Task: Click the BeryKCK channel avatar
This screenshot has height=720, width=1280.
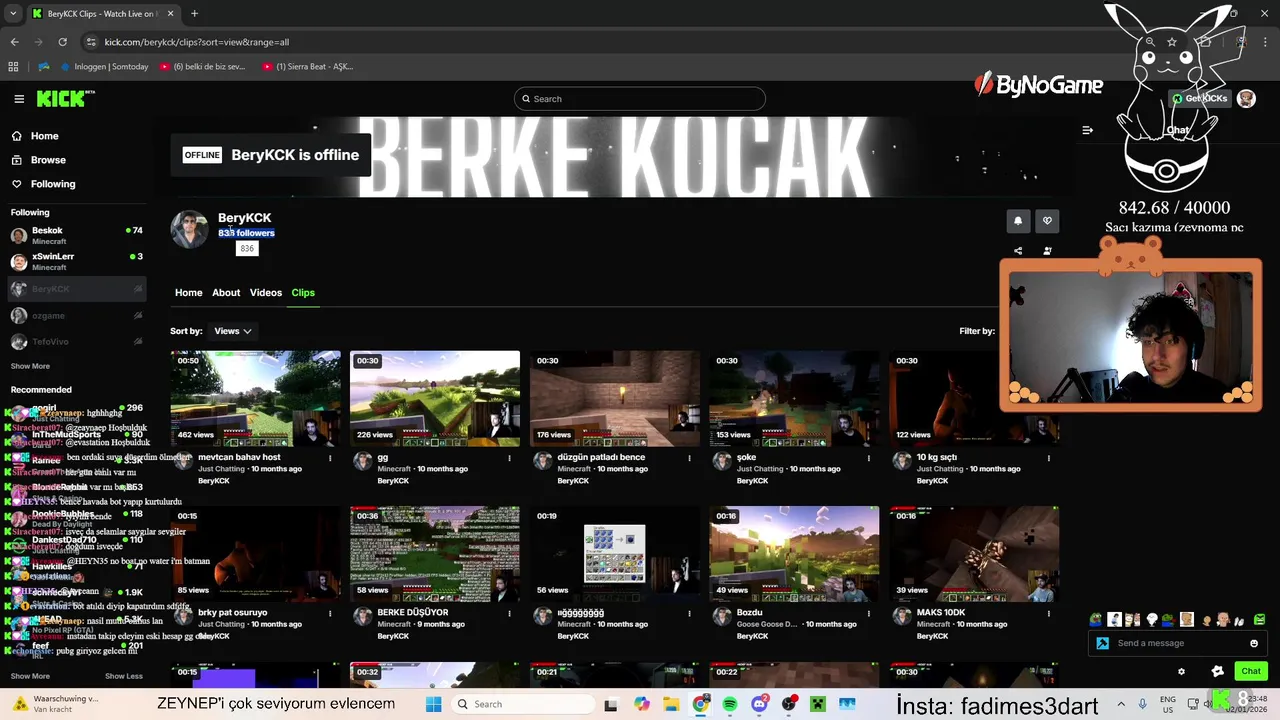Action: (189, 229)
